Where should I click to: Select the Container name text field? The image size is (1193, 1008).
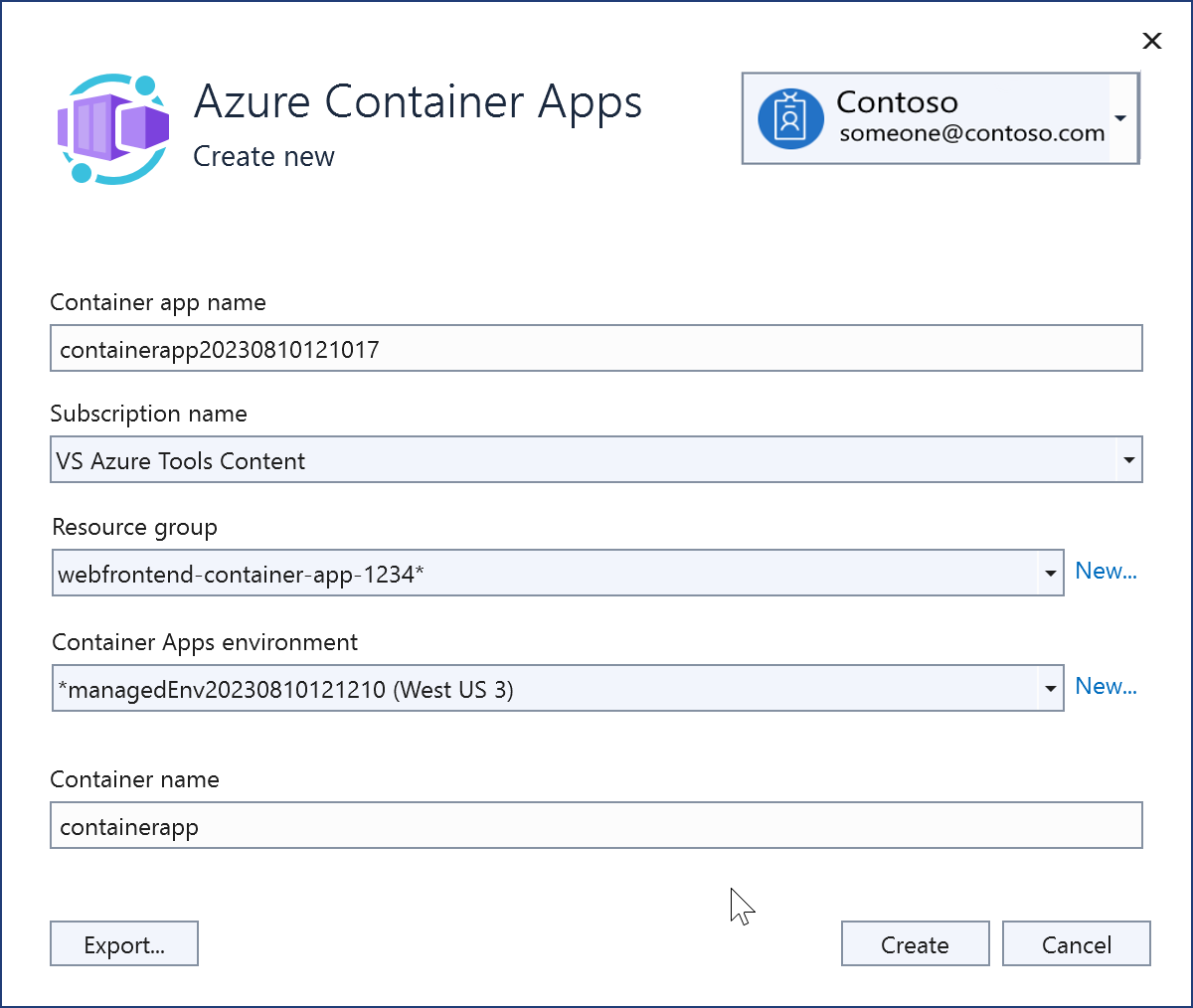596,825
